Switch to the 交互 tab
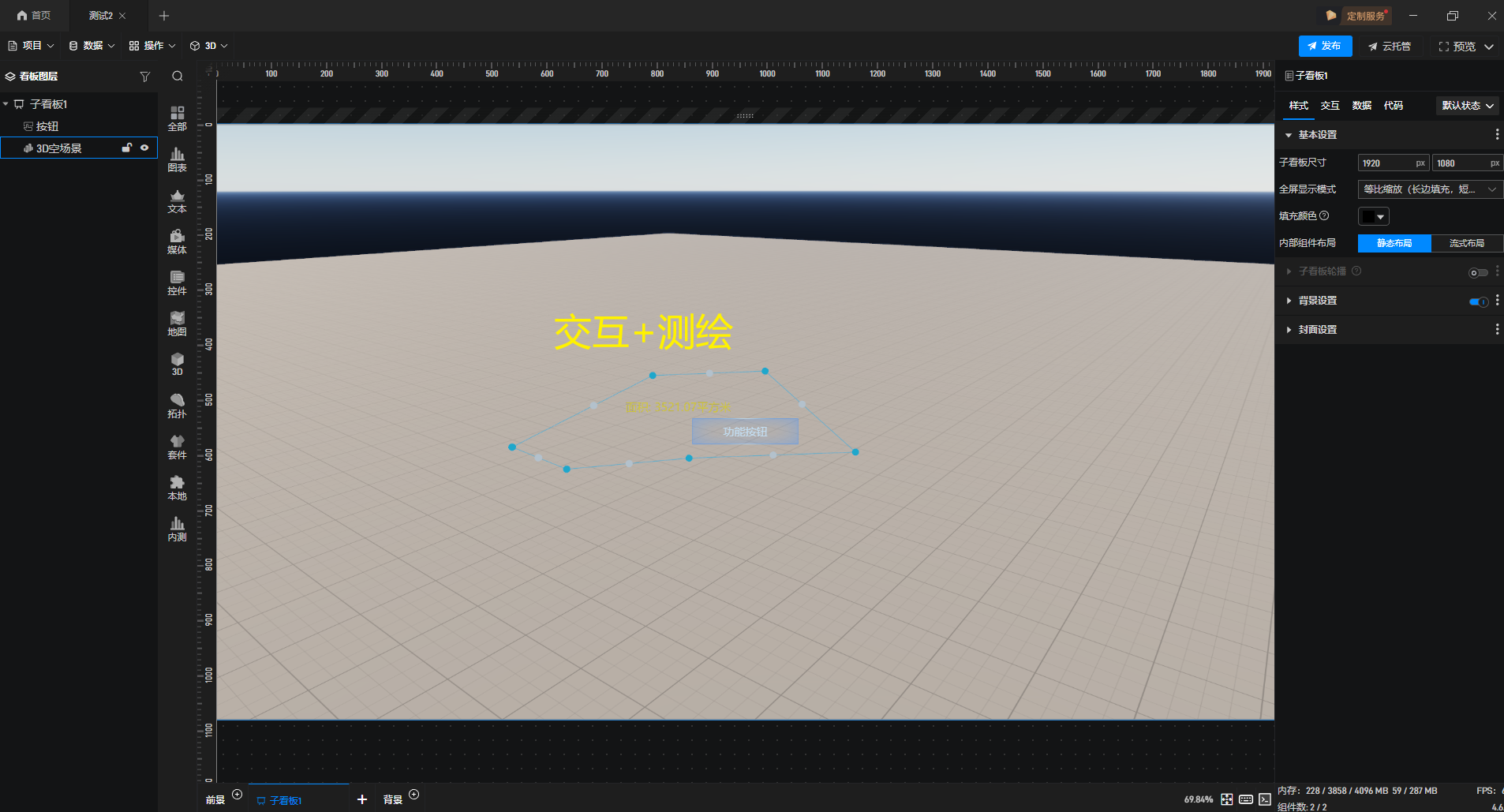The width and height of the screenshot is (1504, 812). [1330, 106]
